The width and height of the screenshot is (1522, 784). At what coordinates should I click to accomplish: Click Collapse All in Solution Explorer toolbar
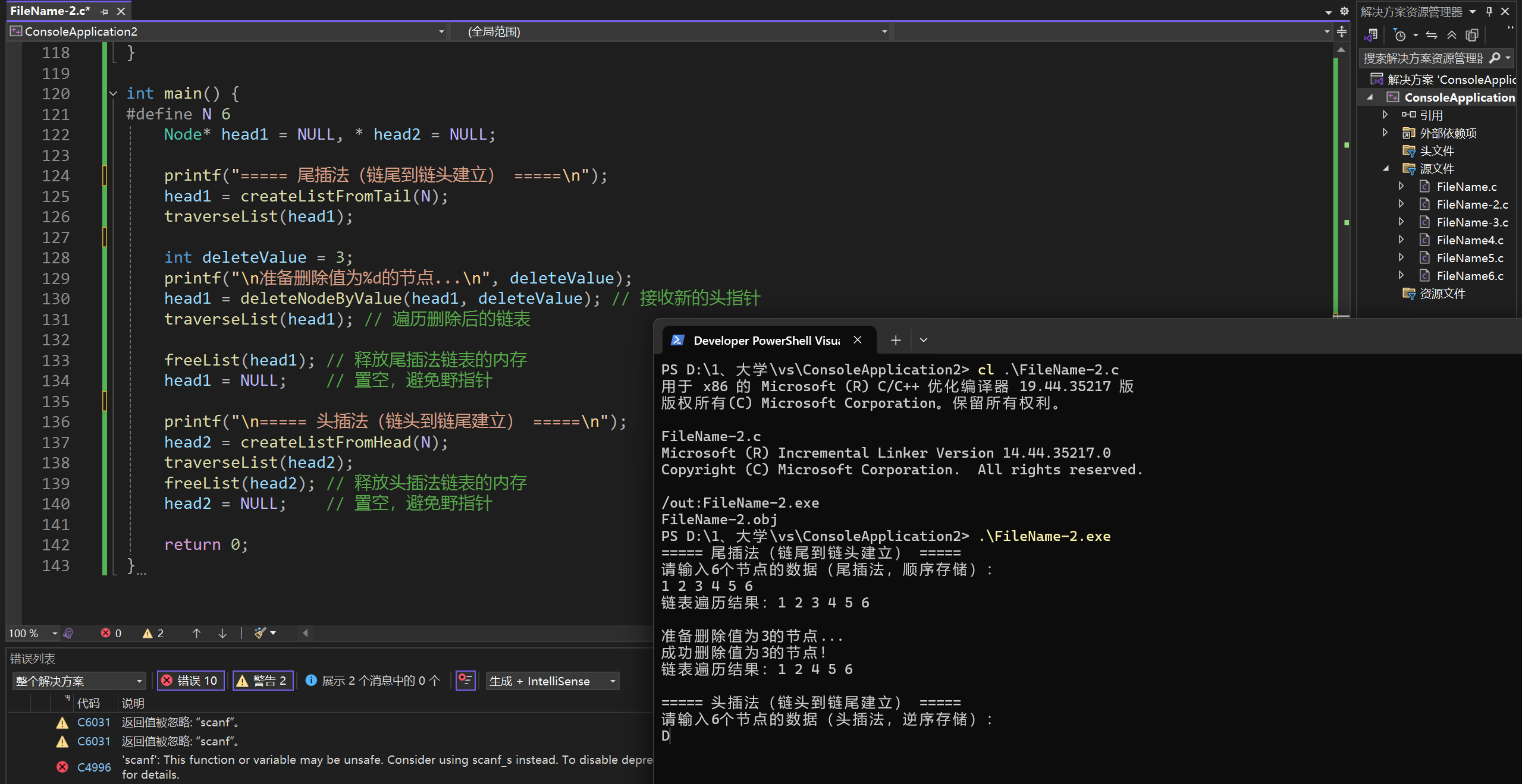1452,36
